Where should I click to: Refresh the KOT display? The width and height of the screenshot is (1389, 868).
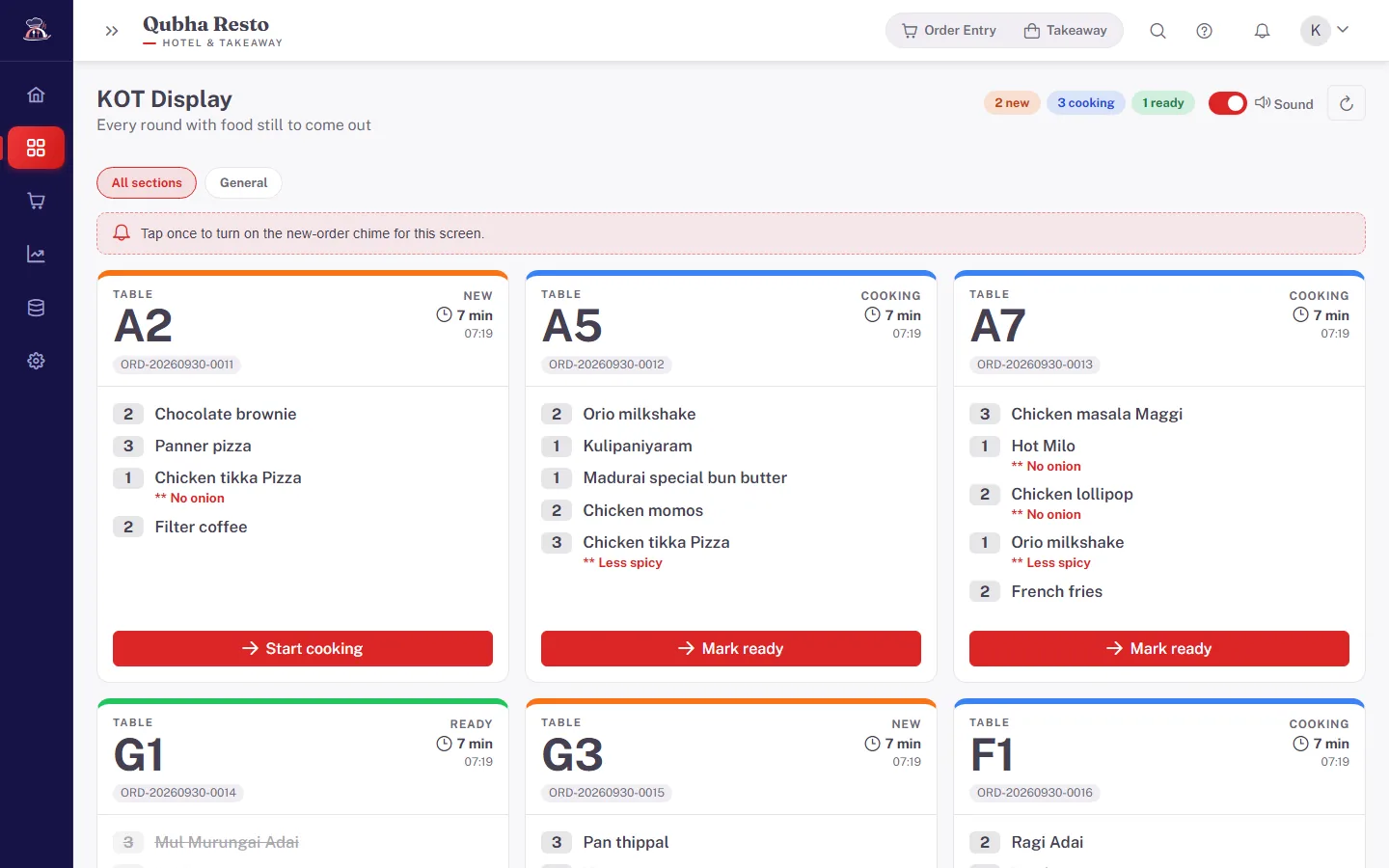pos(1347,103)
